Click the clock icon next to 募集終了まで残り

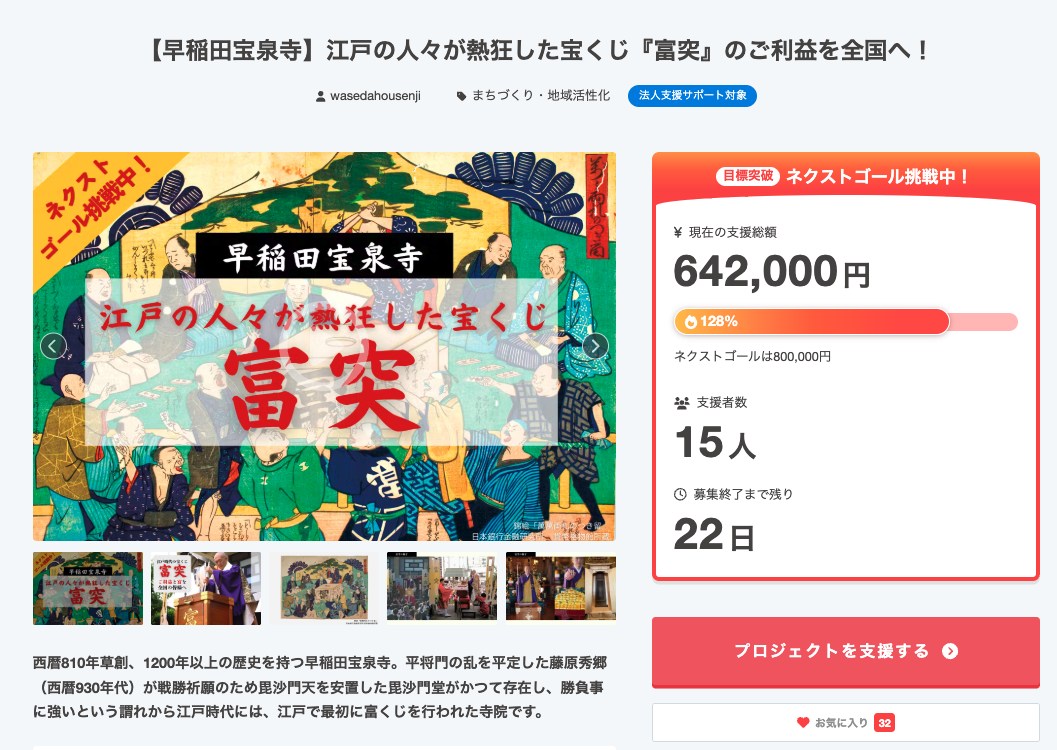coord(680,494)
